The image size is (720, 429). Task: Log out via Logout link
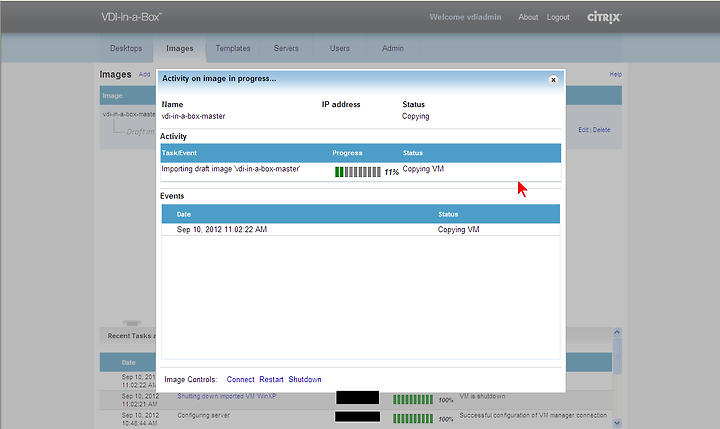click(x=558, y=17)
